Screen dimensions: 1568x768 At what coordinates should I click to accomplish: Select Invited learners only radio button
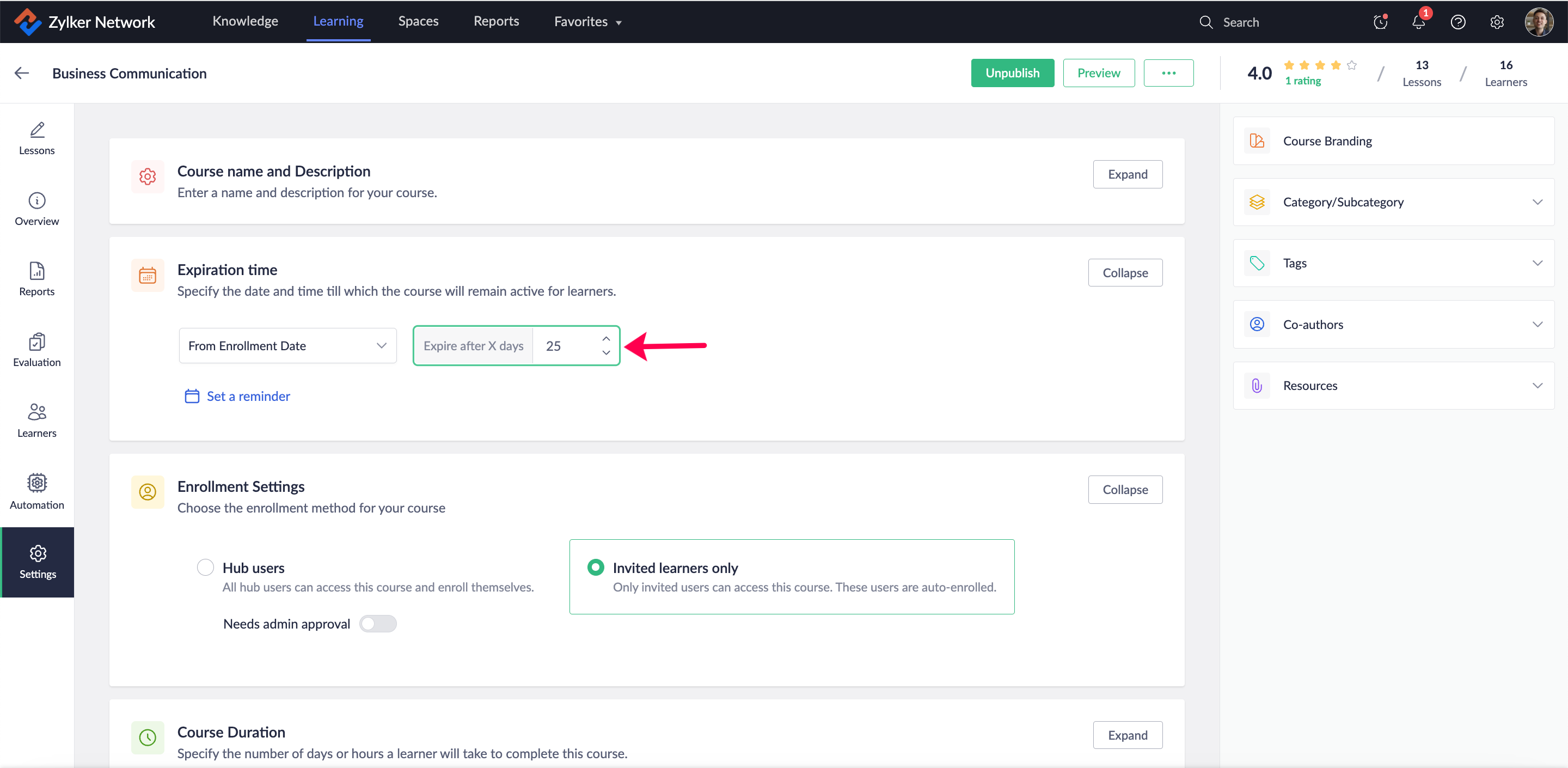coord(595,567)
